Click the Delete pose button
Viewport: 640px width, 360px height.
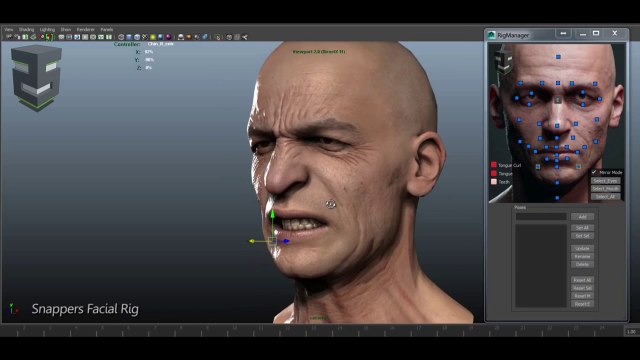[582, 264]
